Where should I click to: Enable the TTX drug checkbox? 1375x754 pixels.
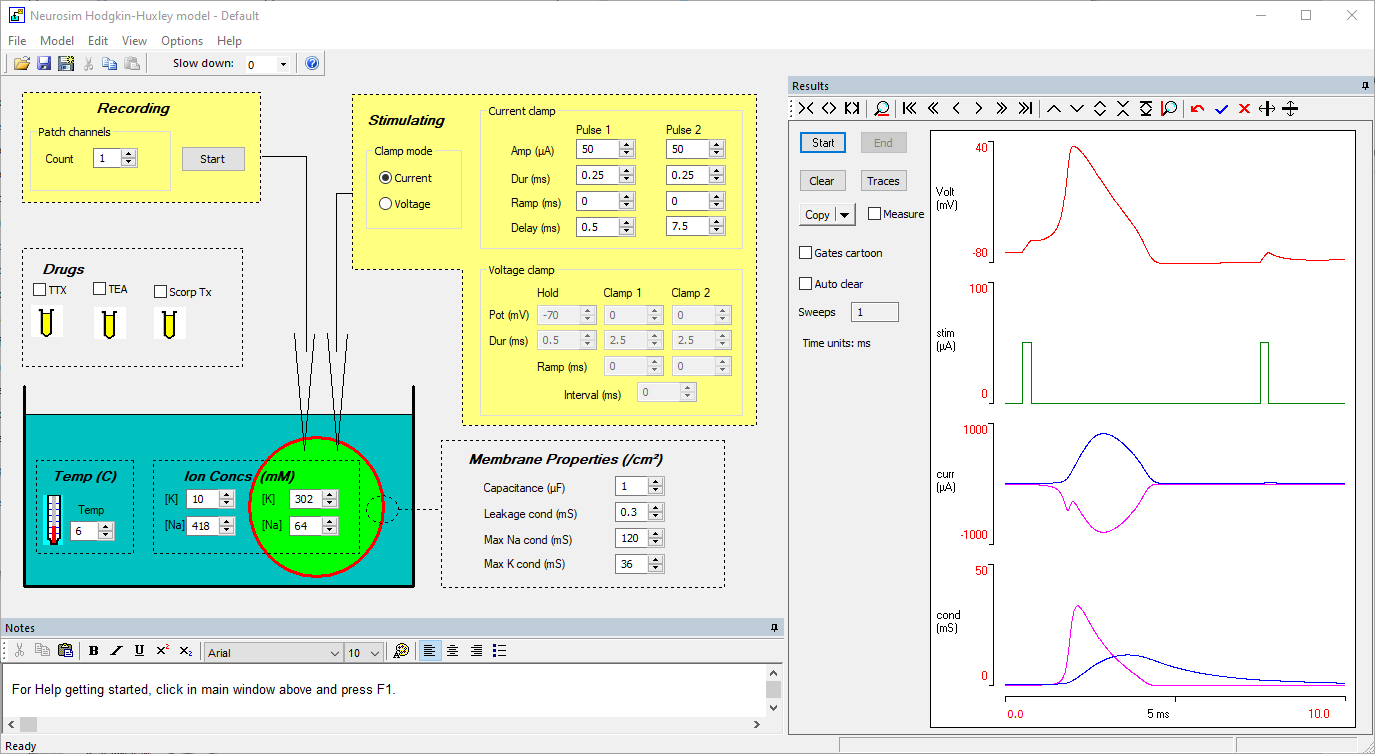click(40, 291)
